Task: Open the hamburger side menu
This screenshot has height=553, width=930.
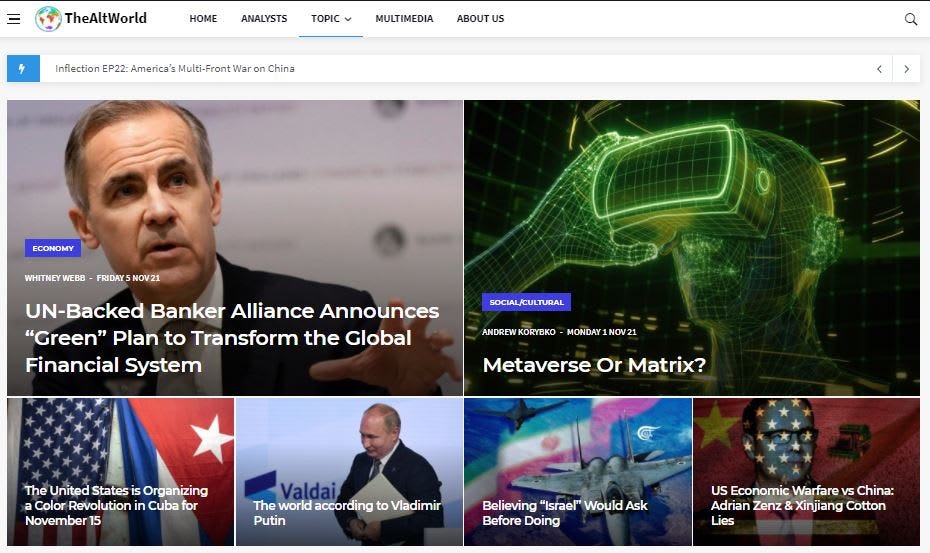Action: click(14, 19)
